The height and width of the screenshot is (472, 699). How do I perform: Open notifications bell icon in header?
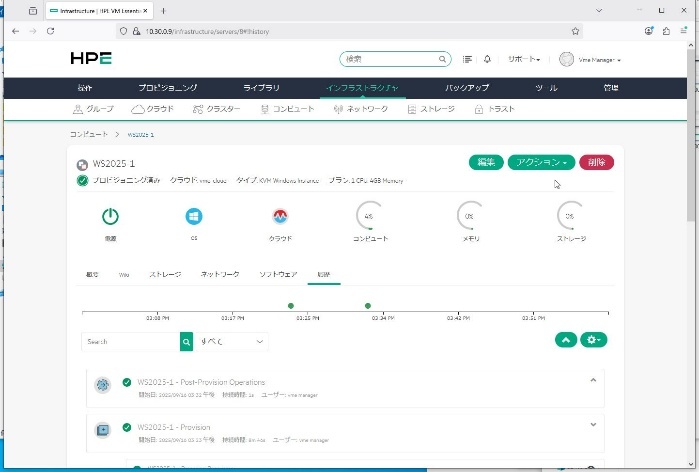tap(487, 60)
